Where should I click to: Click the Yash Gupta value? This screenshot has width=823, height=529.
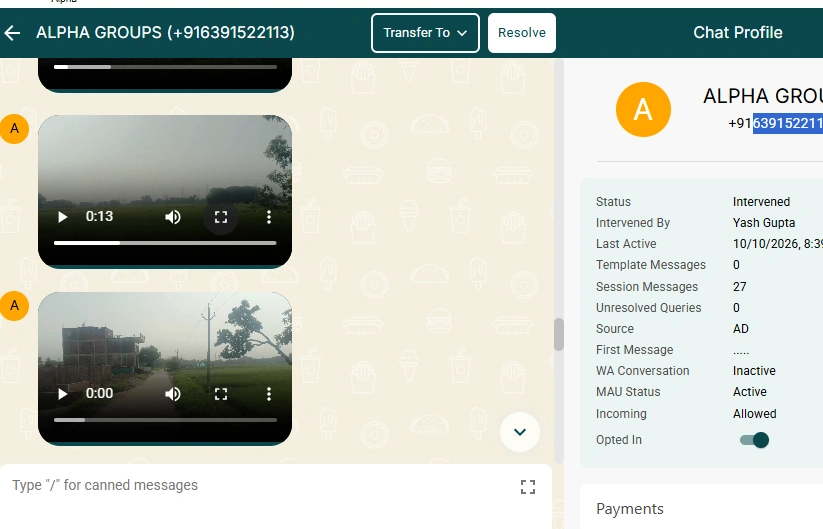(x=764, y=223)
